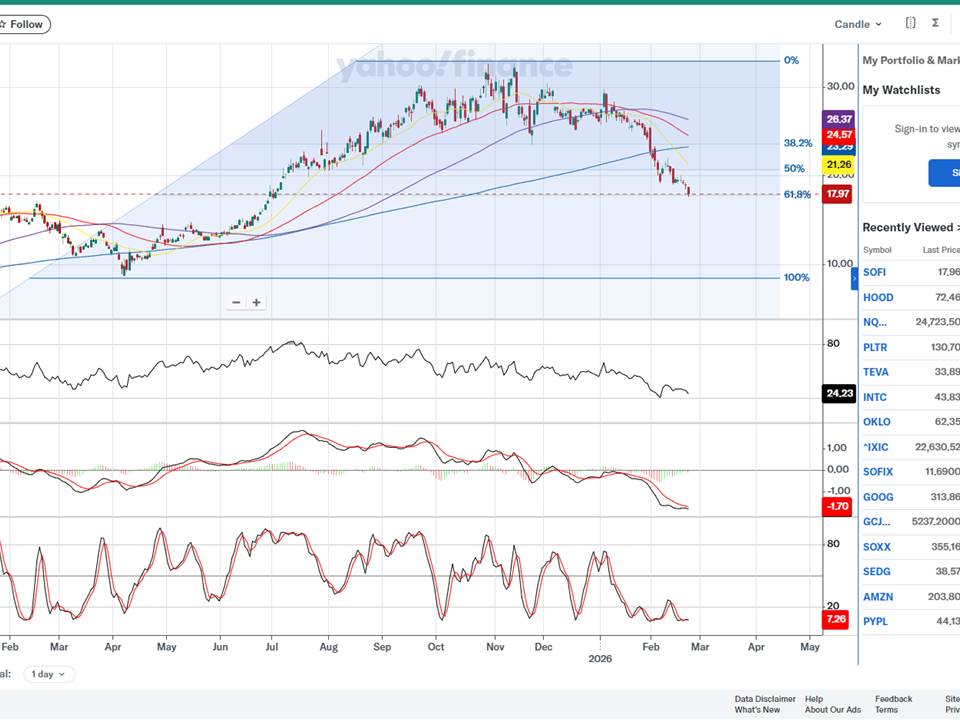
Task: Zoom out chart with minus button
Action: (236, 302)
